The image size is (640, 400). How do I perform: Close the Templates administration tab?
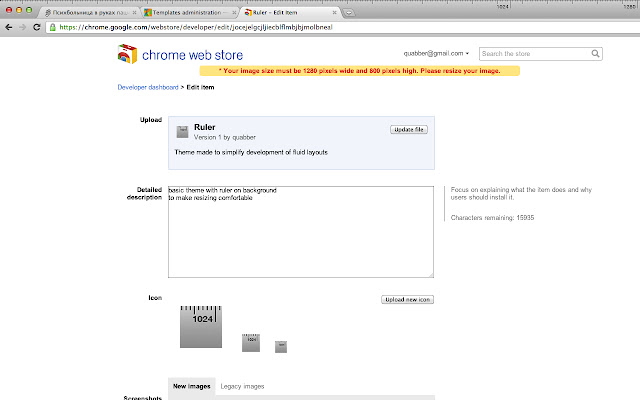[x=234, y=13]
